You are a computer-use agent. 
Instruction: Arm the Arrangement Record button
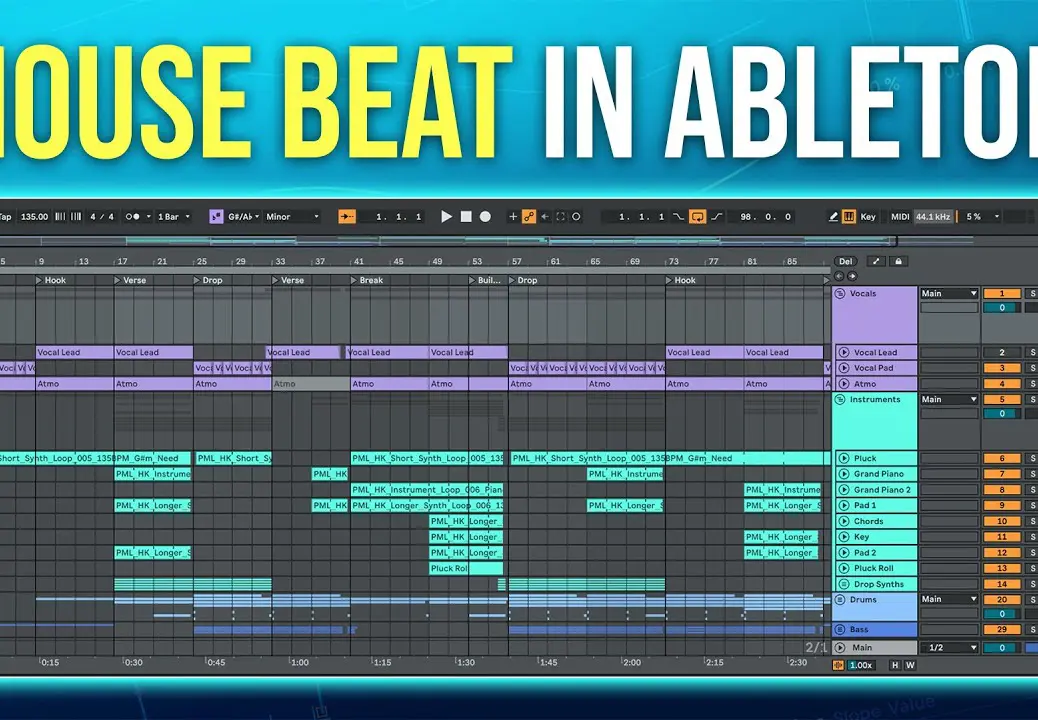485,216
